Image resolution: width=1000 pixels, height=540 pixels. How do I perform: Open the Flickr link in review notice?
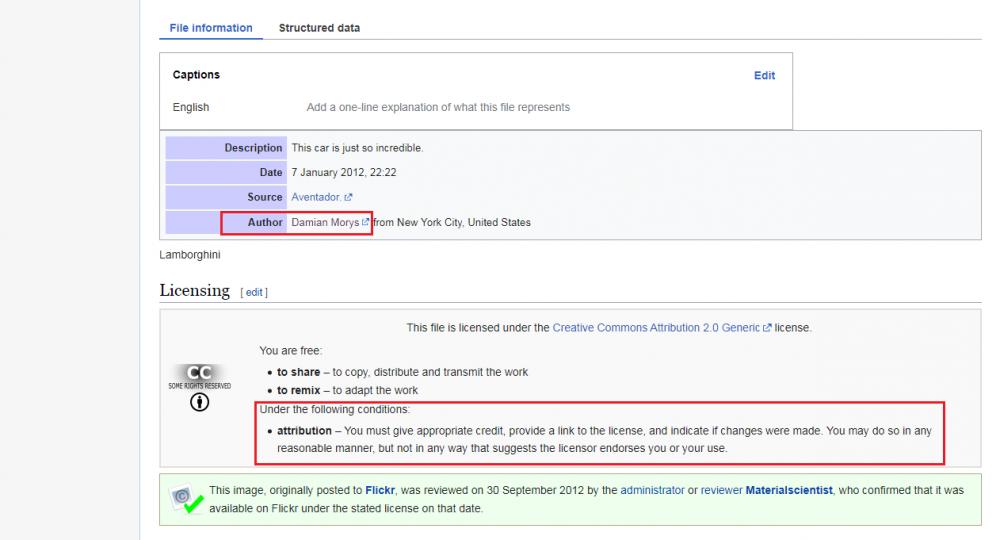tap(380, 490)
